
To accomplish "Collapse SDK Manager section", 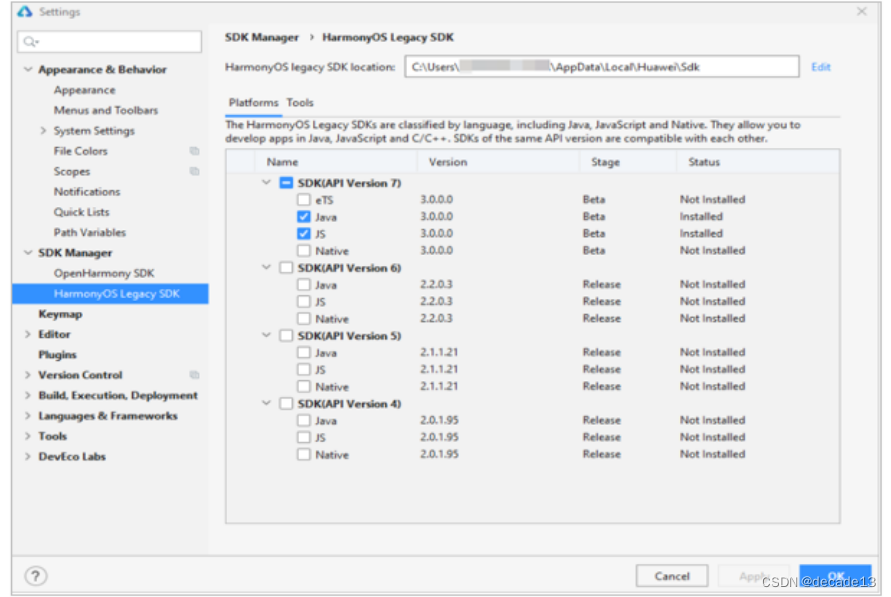I will (27, 253).
